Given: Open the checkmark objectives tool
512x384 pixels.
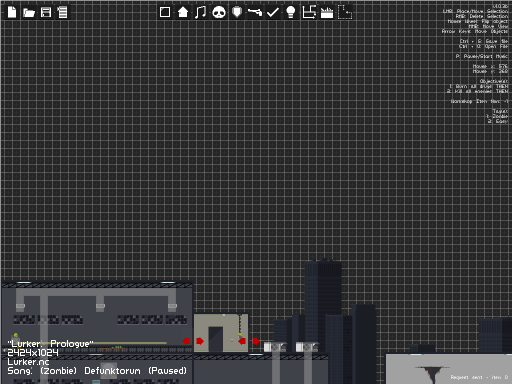Looking at the screenshot, I should coord(273,12).
